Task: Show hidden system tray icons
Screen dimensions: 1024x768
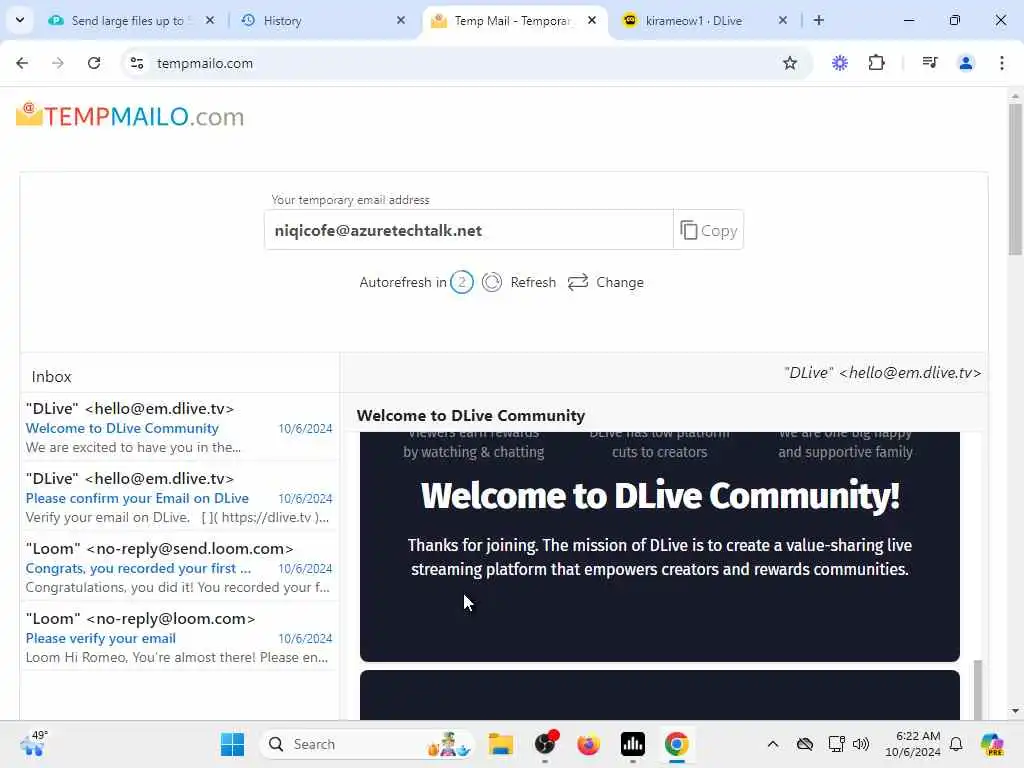Action: point(773,744)
